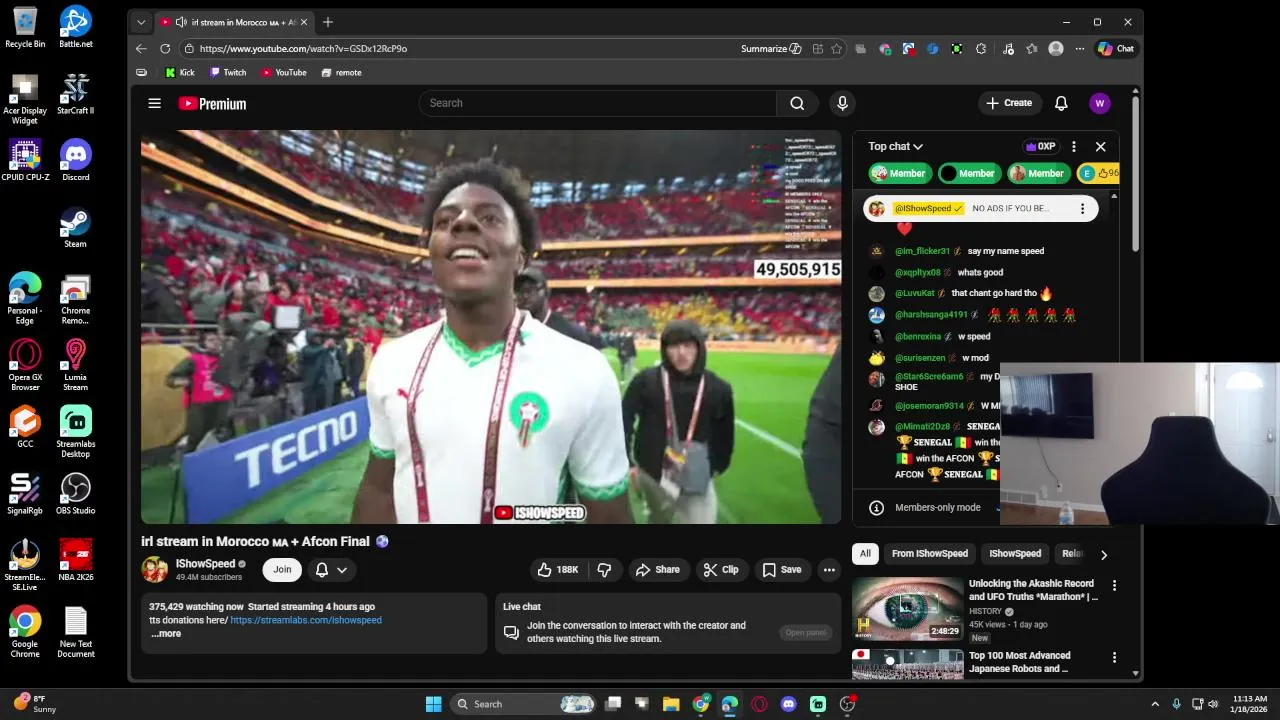The width and height of the screenshot is (1280, 720).
Task: Open browser settings and more ellipsis
Action: click(1079, 48)
